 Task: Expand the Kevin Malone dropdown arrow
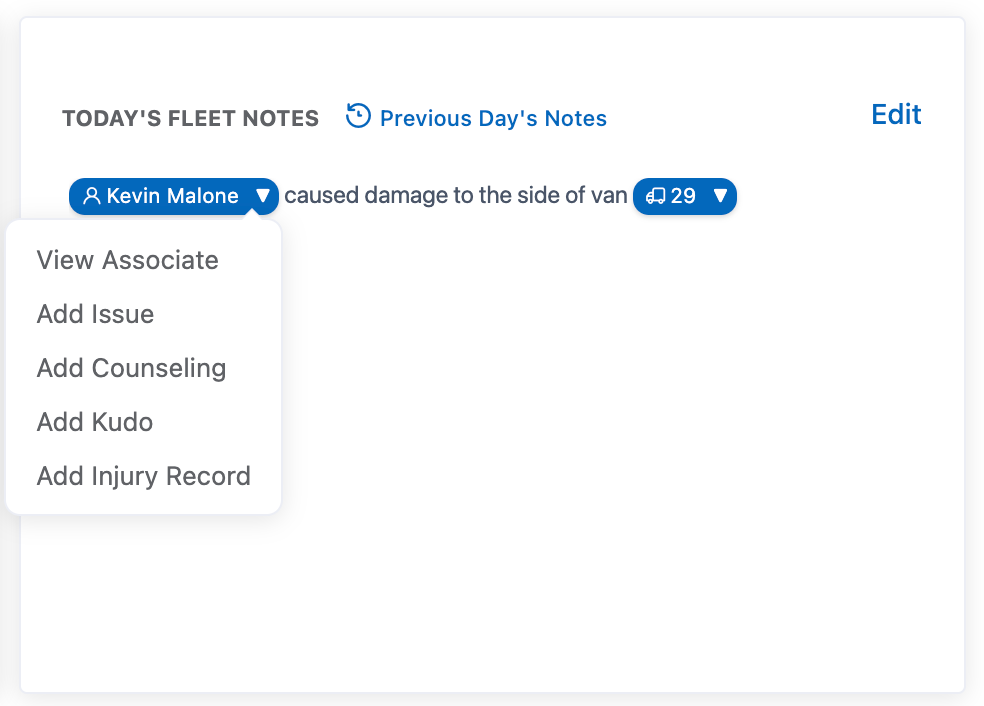(262, 196)
